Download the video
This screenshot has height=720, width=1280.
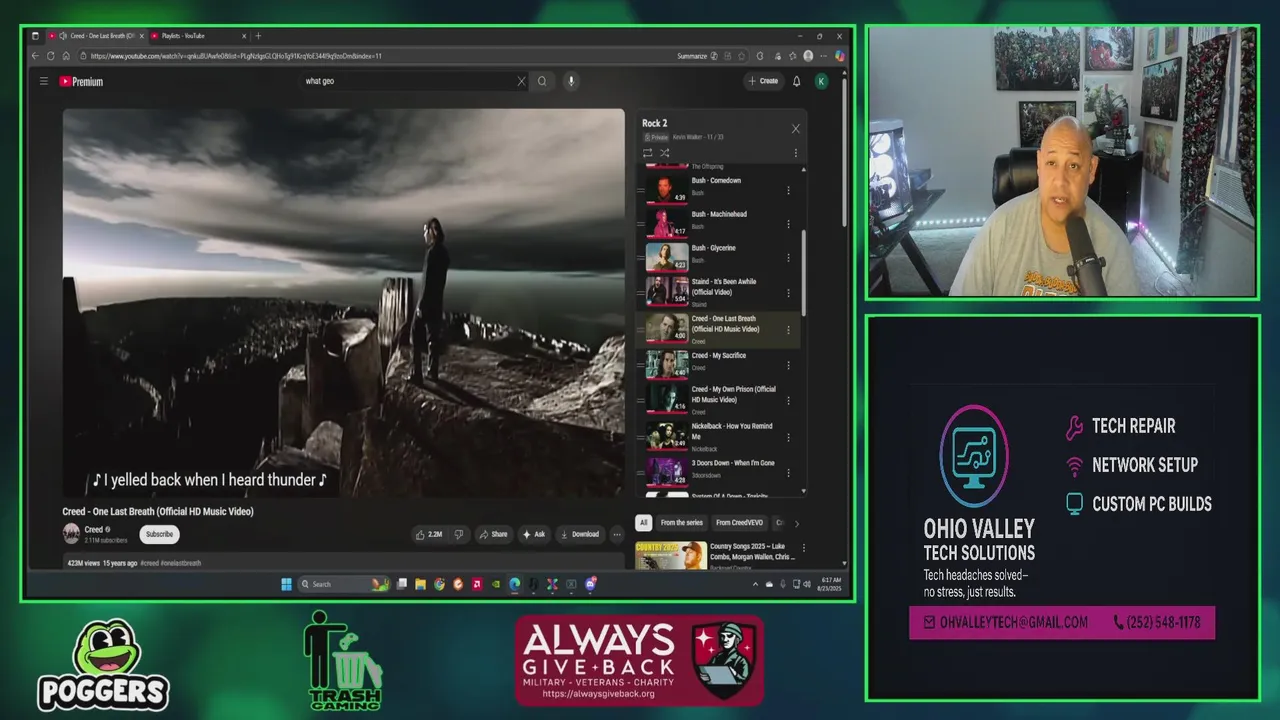[x=580, y=534]
